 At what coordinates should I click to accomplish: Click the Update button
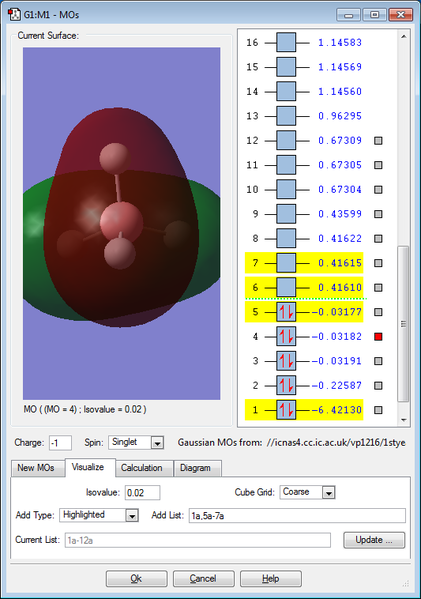pyautogui.click(x=374, y=540)
